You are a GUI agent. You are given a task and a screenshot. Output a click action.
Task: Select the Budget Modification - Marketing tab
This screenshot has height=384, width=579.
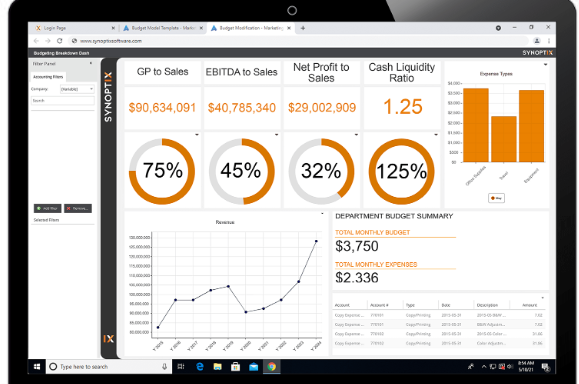(x=250, y=28)
